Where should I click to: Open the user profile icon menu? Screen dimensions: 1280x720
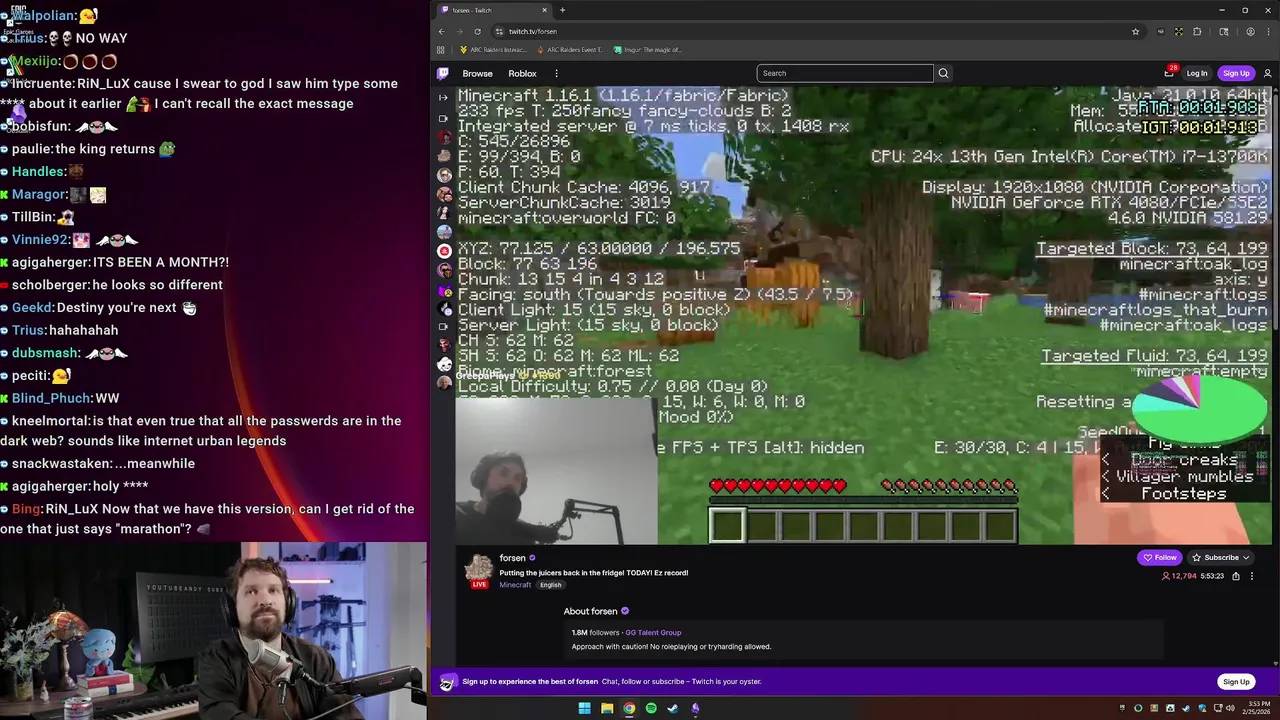tap(1267, 73)
